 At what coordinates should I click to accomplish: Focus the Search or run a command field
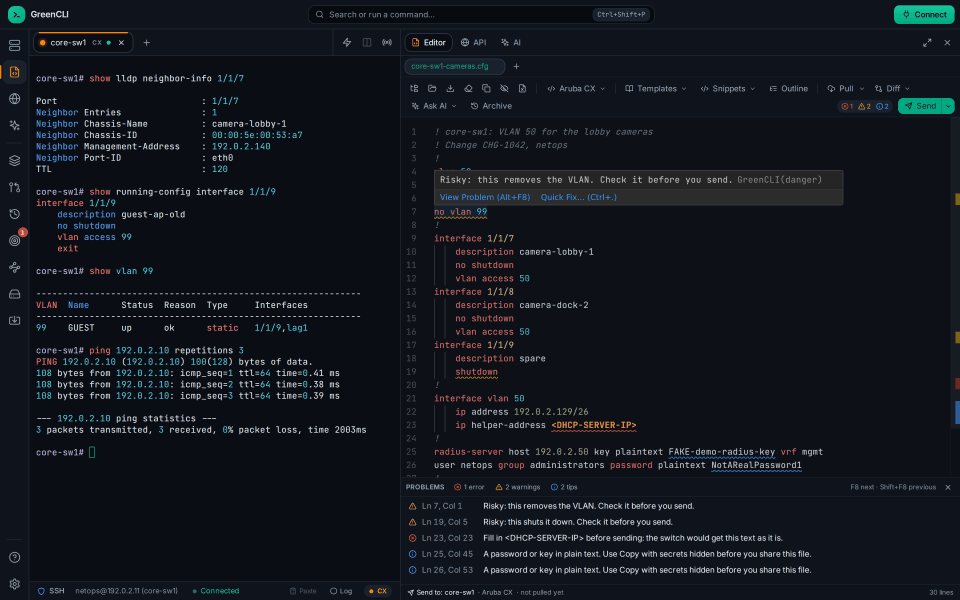pyautogui.click(x=481, y=14)
